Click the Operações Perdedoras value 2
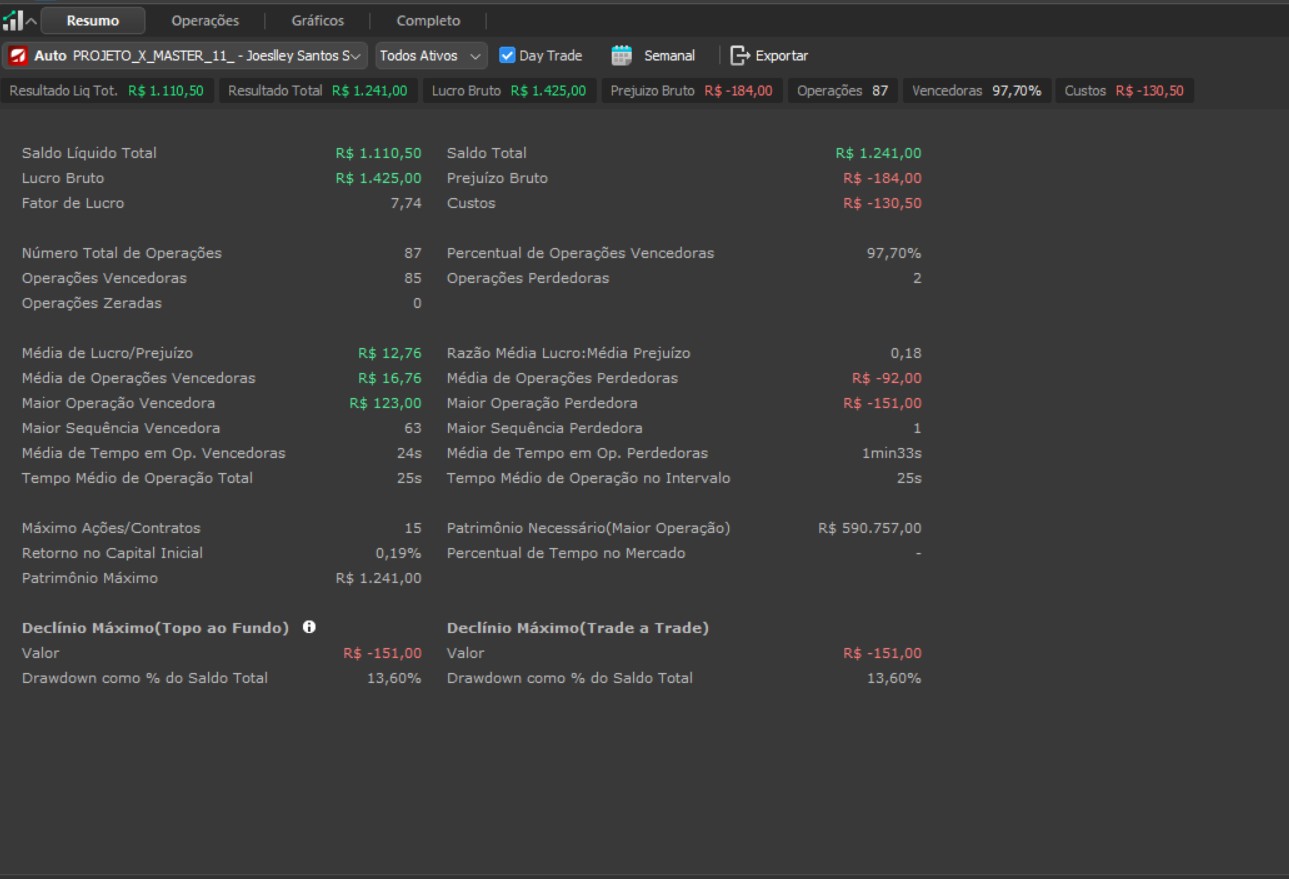The height and width of the screenshot is (879, 1289). [917, 278]
